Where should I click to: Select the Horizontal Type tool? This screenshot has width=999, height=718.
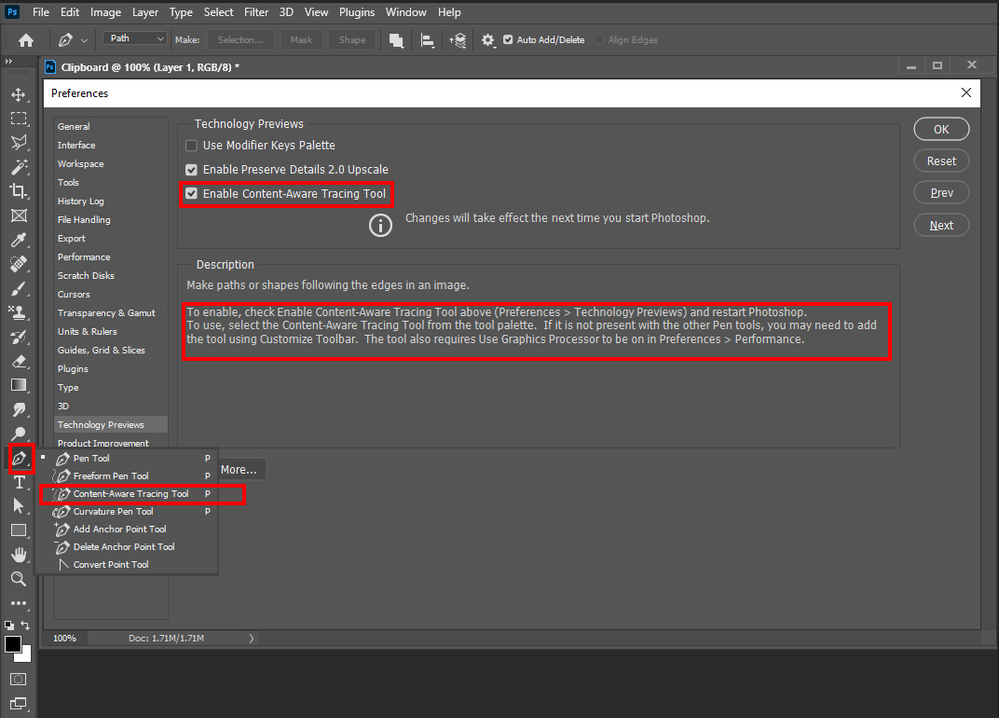pos(18,482)
